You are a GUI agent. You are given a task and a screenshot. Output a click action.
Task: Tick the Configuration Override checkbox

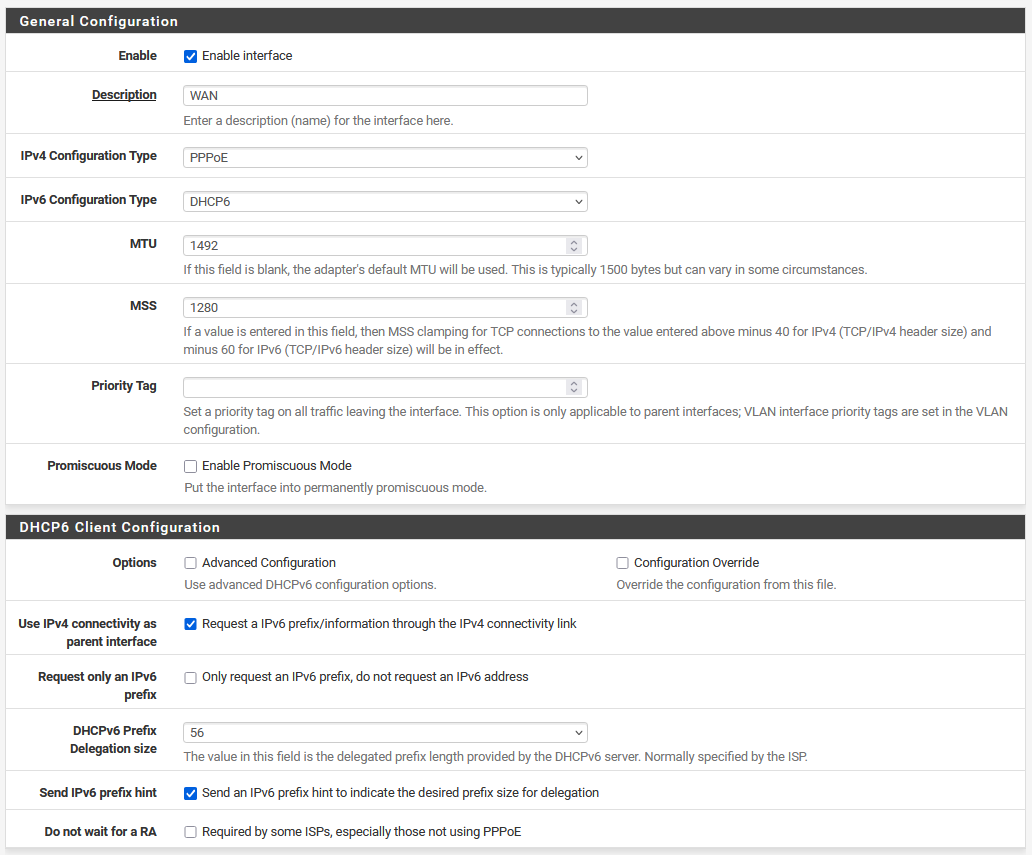[x=622, y=563]
